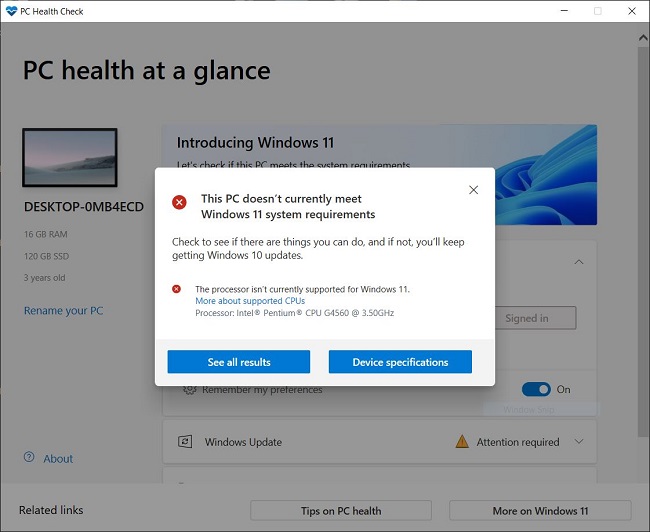Open More about supported CPUs link

(250, 301)
